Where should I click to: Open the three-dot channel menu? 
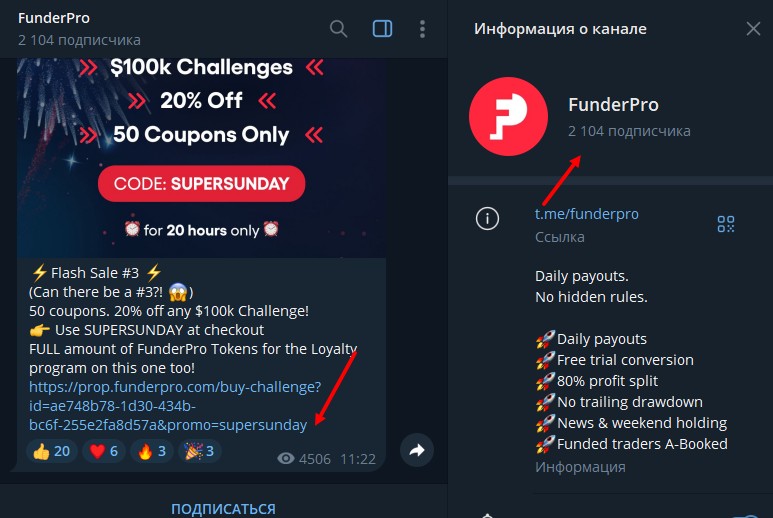point(422,29)
